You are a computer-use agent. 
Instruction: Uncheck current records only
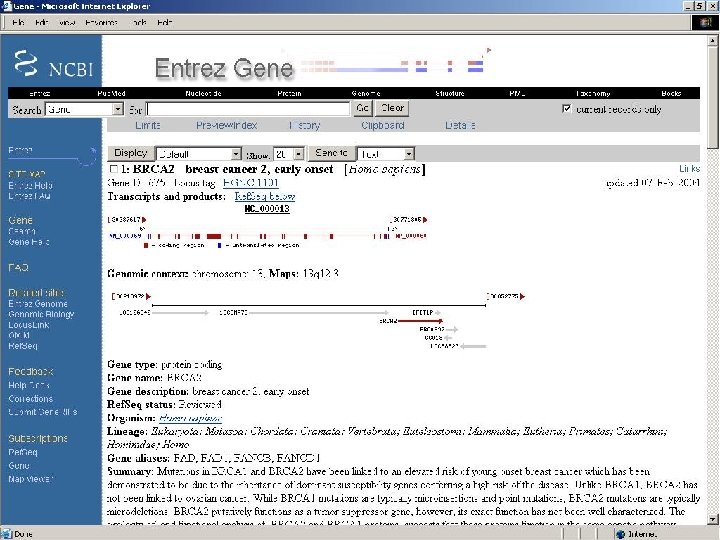click(567, 109)
